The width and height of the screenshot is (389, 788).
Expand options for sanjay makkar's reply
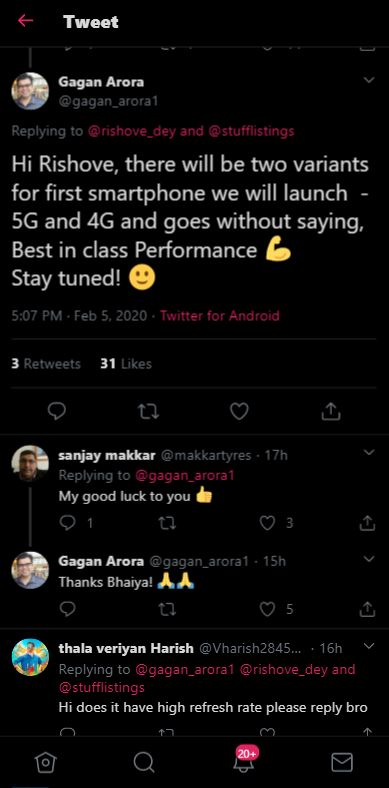(x=369, y=452)
